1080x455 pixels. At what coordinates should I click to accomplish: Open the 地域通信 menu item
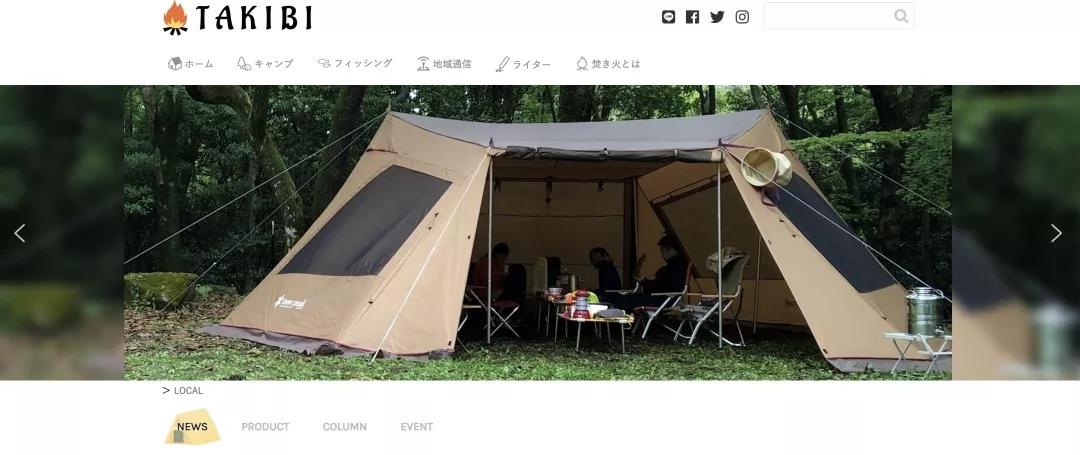pos(444,64)
